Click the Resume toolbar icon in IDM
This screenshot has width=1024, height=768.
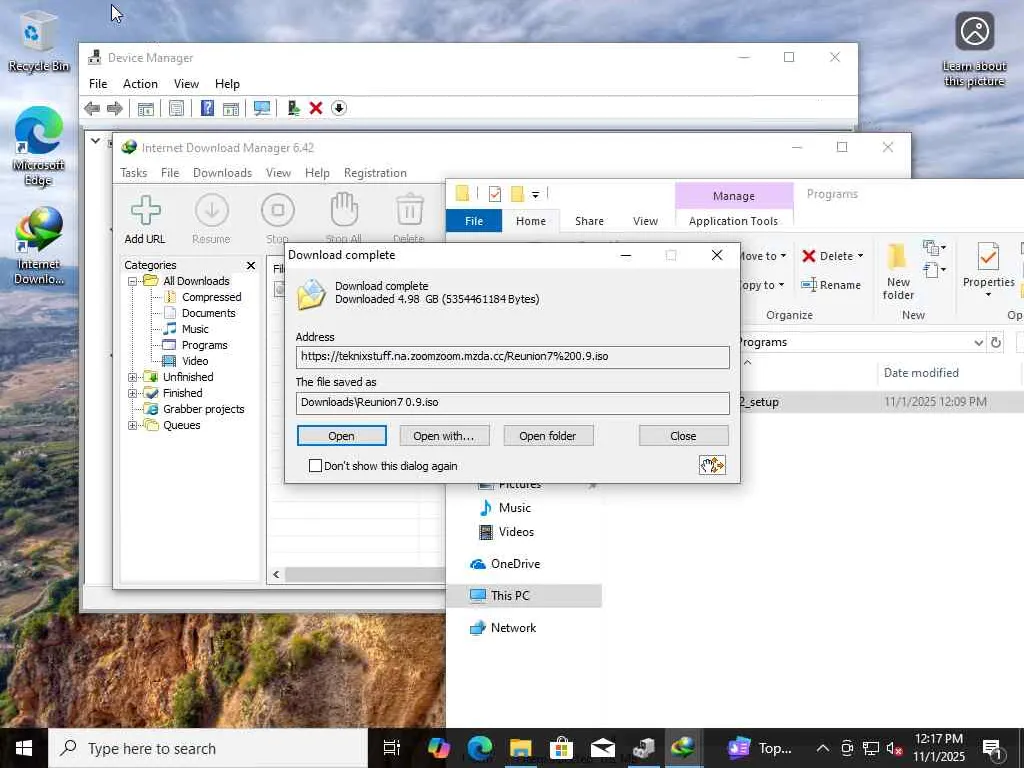click(212, 220)
